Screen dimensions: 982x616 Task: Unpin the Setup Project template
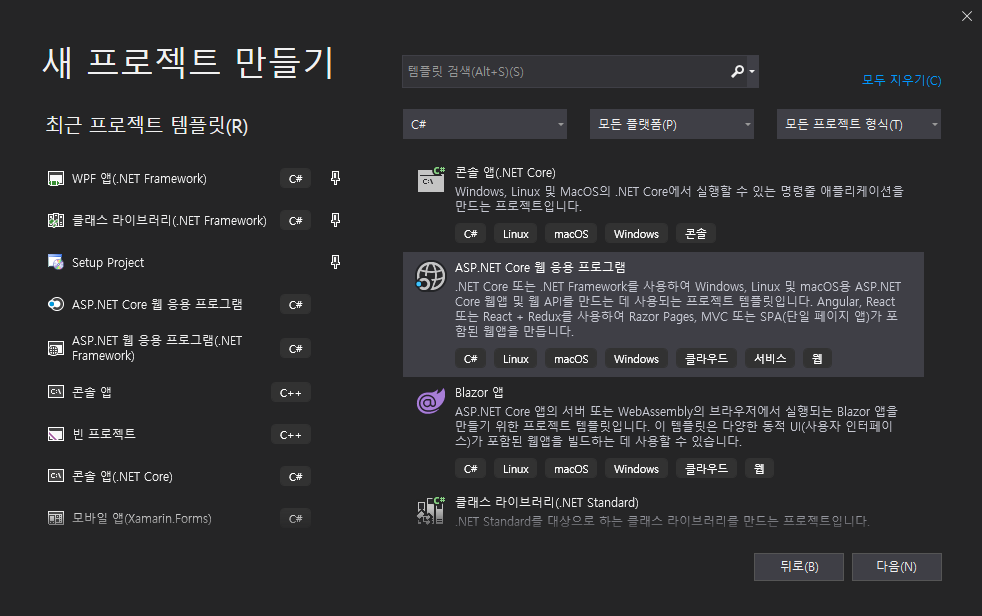tap(336, 262)
